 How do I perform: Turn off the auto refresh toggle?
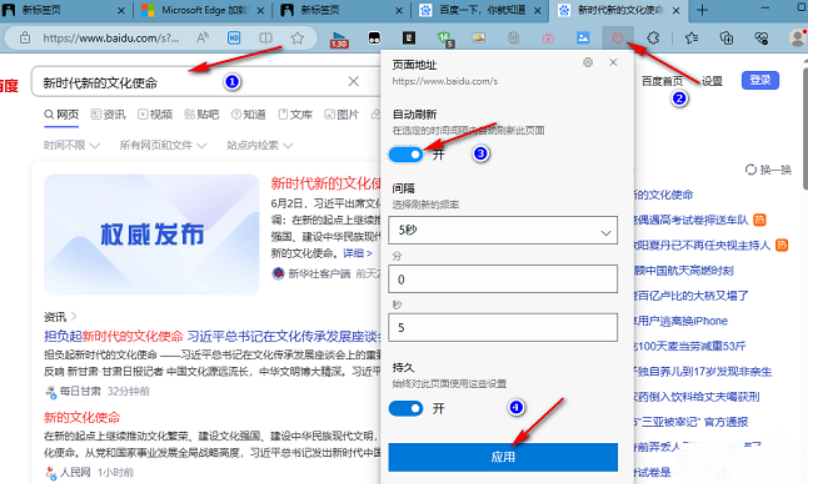tap(406, 154)
